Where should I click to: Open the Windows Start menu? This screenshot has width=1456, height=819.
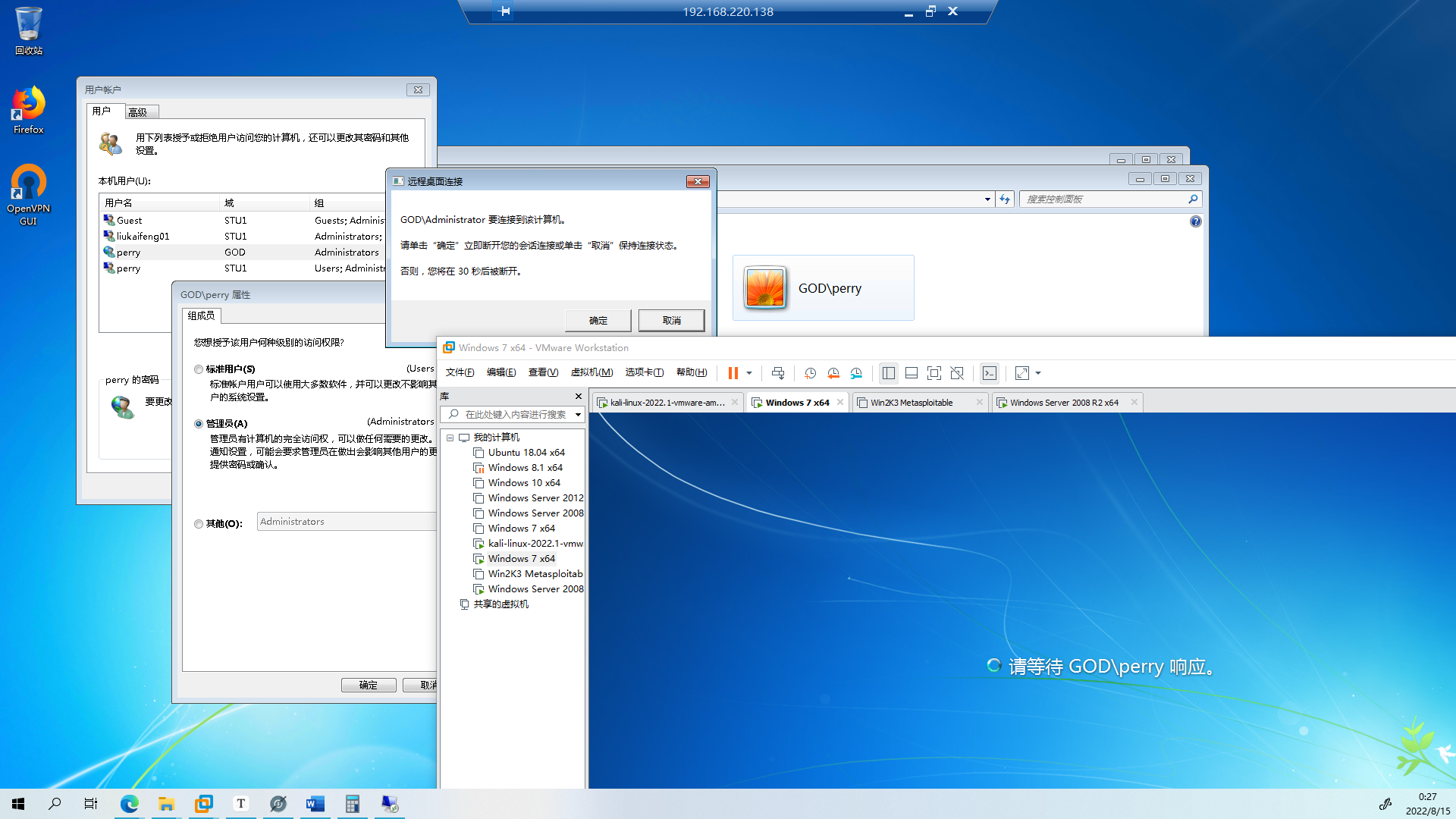18,804
